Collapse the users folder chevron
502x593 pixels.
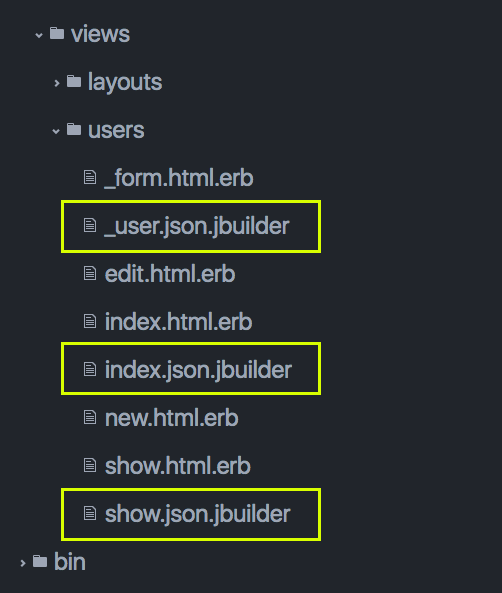coord(56,131)
